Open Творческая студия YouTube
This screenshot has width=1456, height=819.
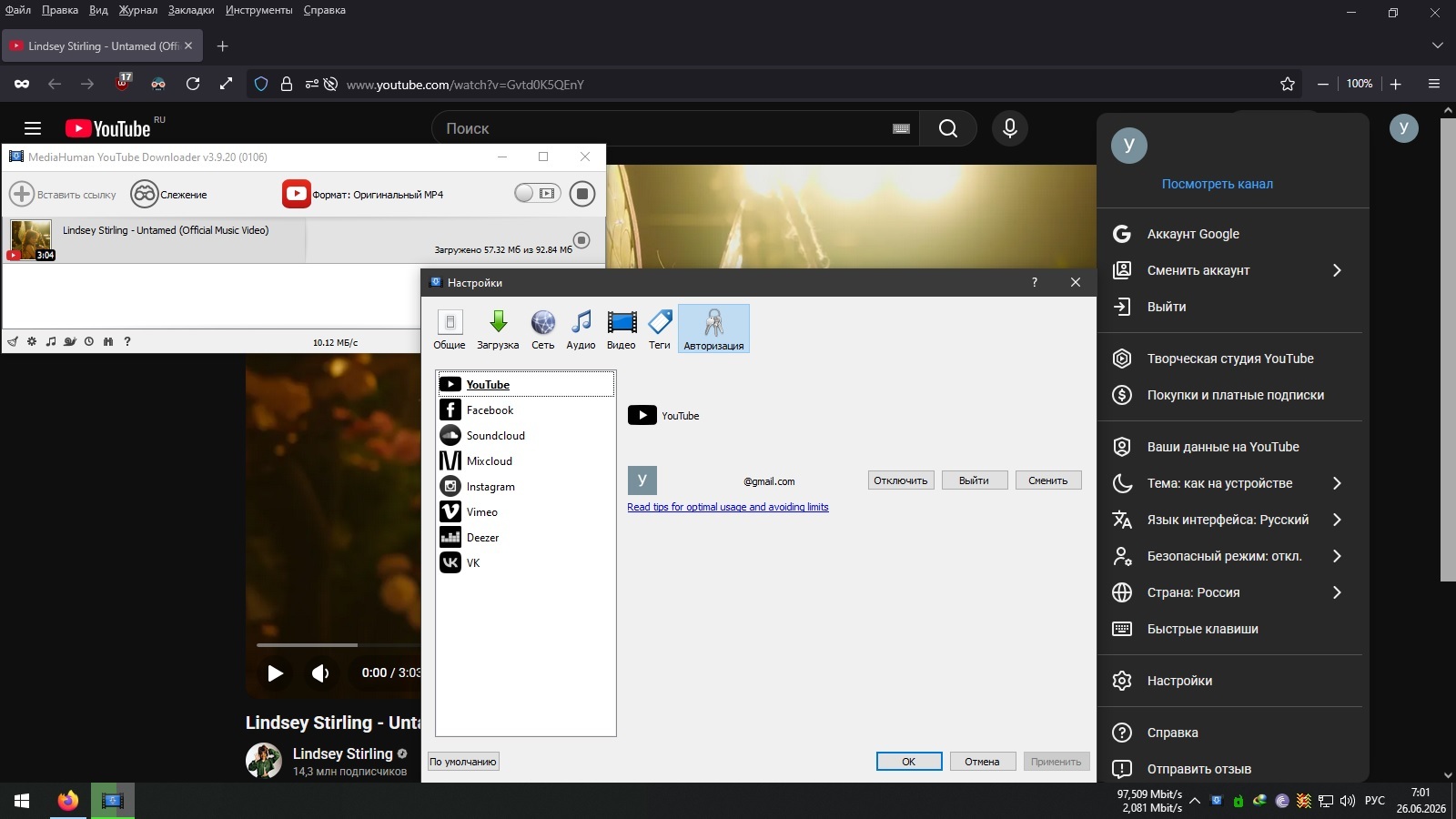(x=1229, y=359)
